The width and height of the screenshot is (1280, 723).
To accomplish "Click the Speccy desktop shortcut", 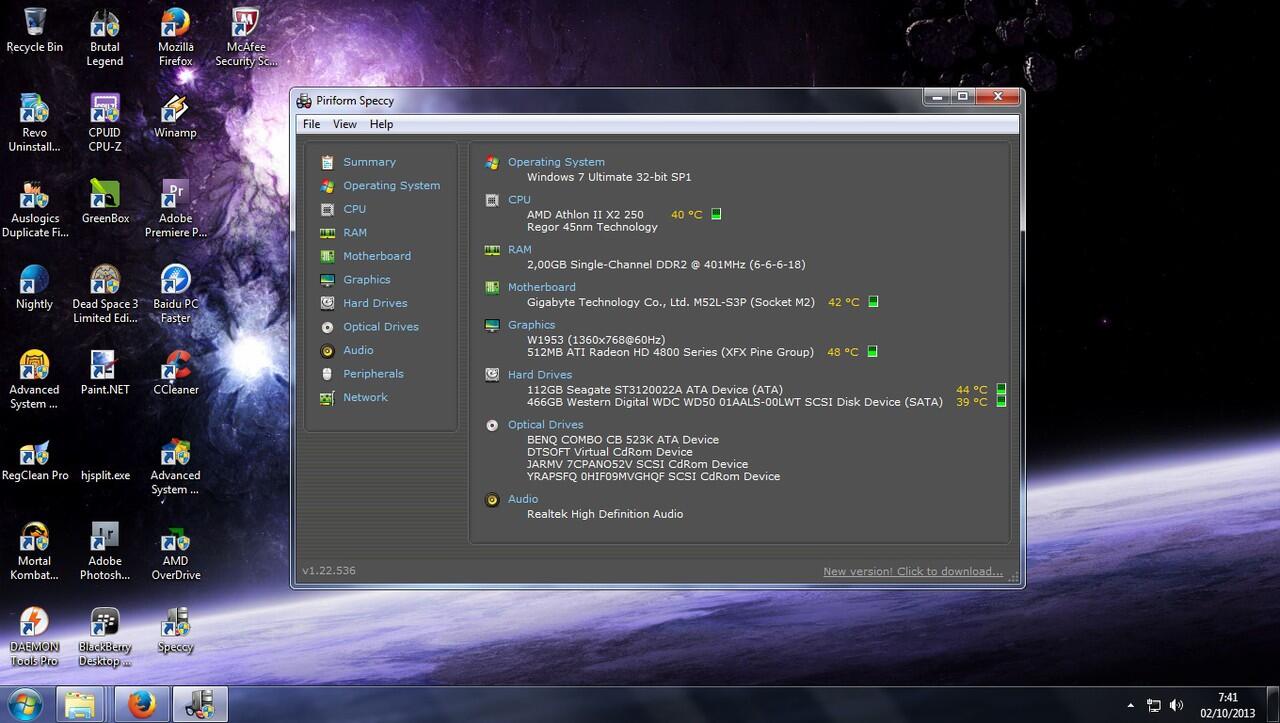I will point(175,632).
